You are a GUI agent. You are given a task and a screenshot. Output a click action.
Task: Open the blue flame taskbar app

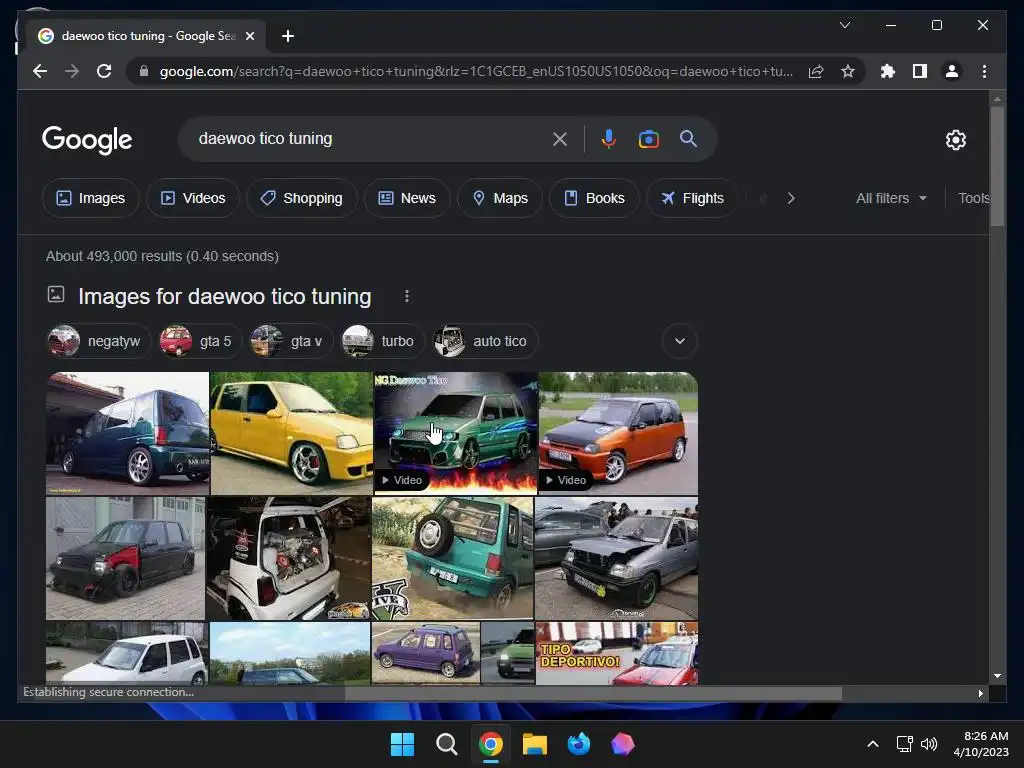(579, 744)
